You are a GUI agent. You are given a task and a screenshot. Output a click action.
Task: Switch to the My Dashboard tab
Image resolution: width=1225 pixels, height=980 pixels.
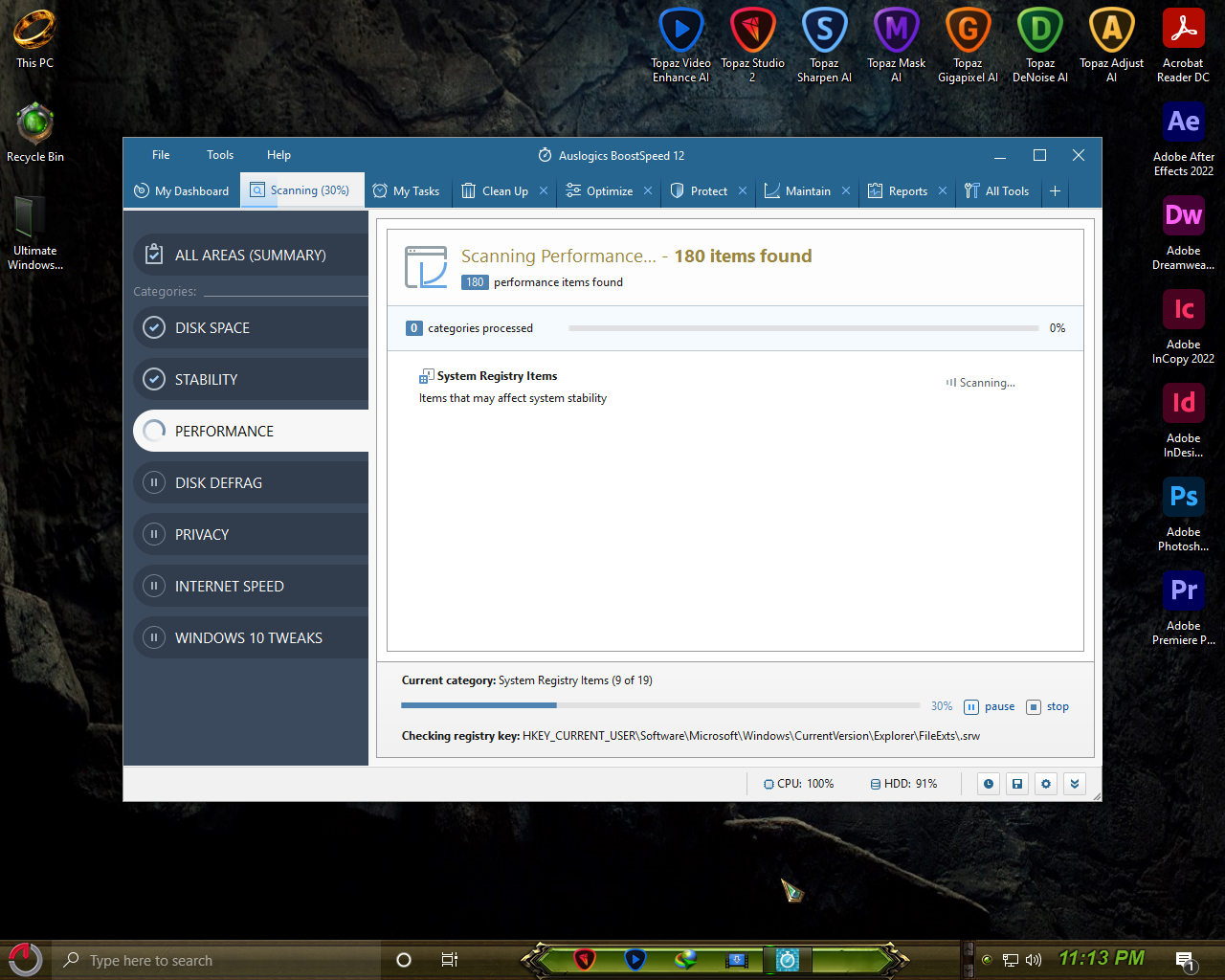182,190
